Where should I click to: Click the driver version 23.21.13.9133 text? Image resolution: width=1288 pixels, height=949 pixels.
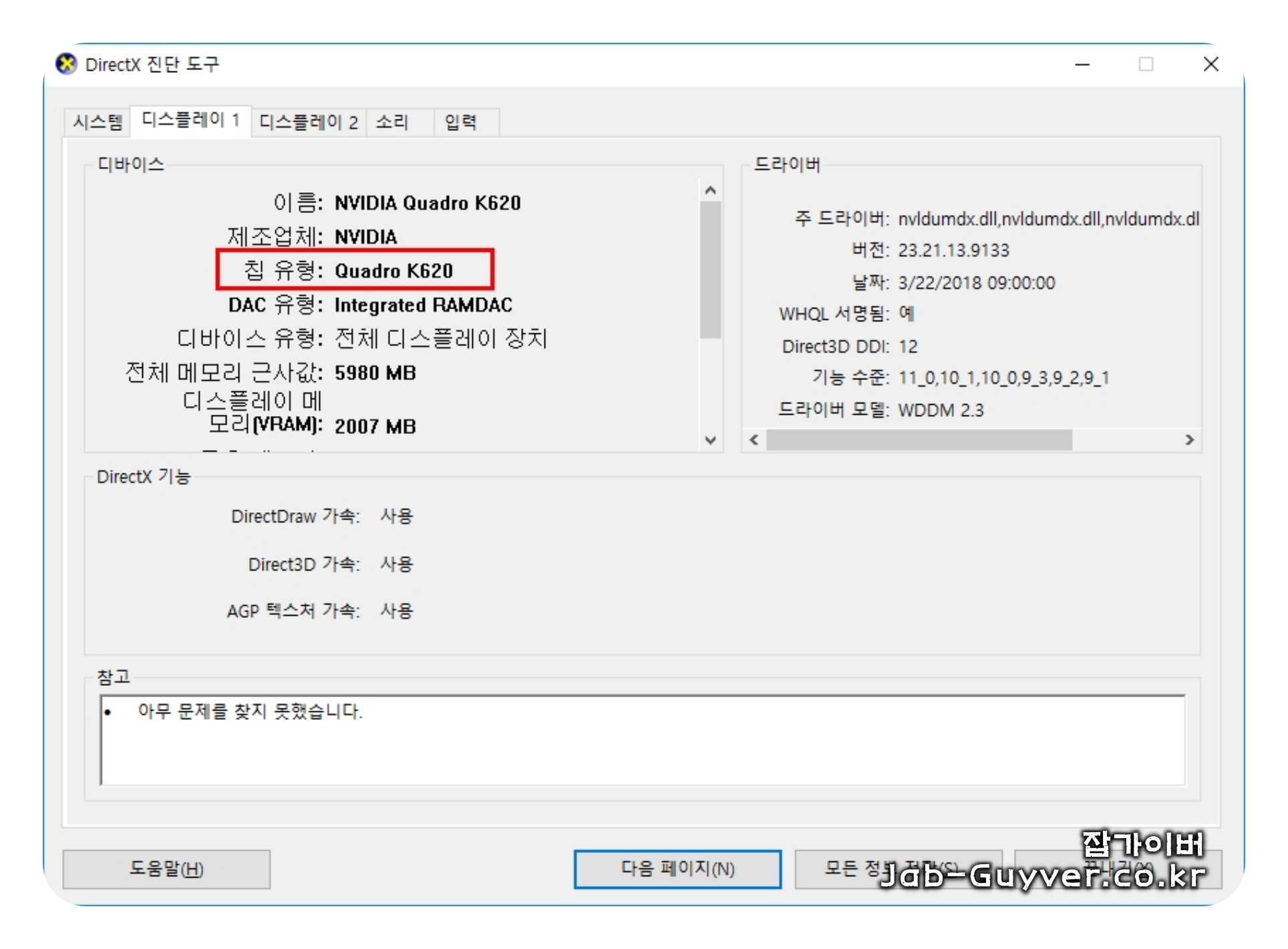[x=954, y=250]
